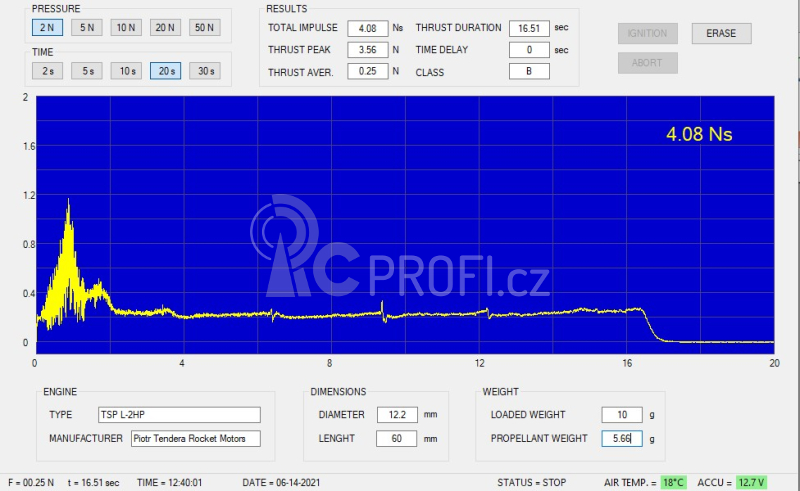
Task: Select the 2 N pressure range
Action: click(x=47, y=28)
